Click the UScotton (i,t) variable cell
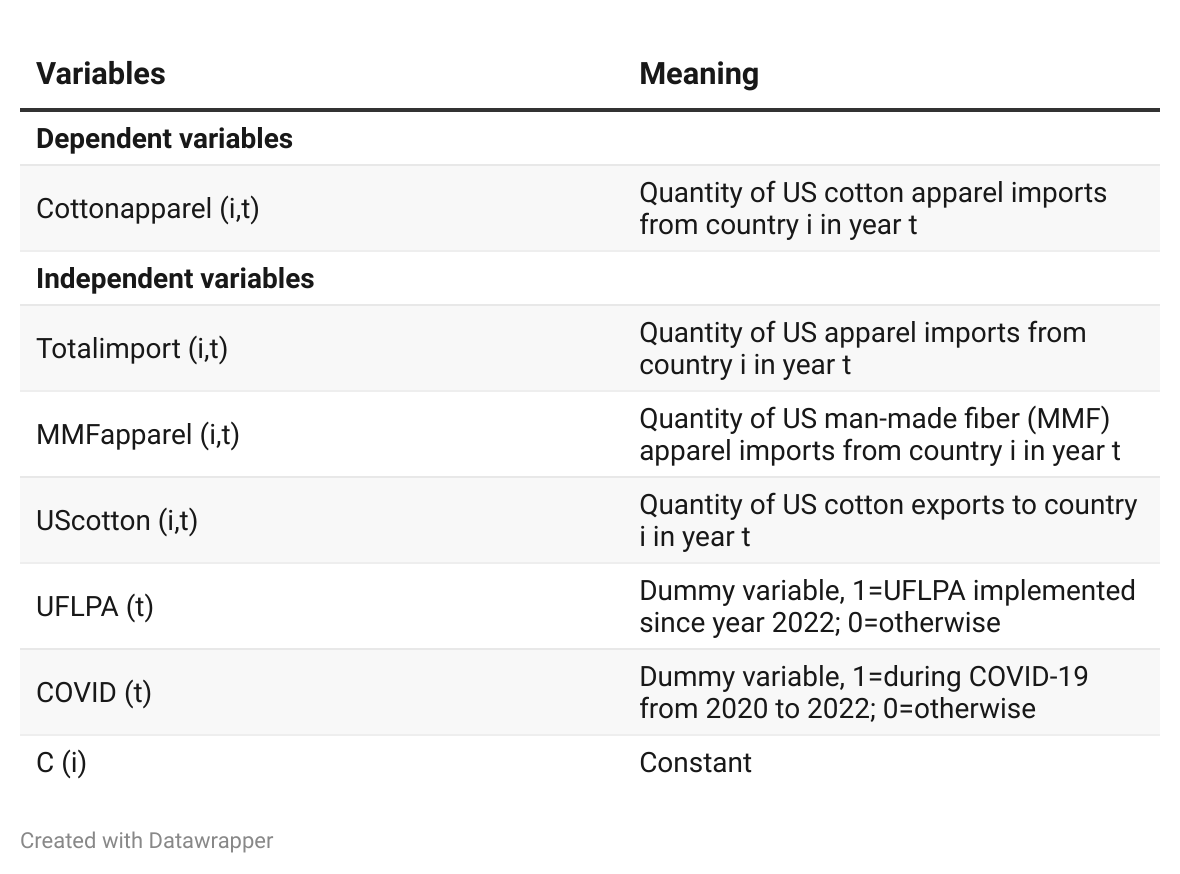This screenshot has width=1180, height=874. (x=117, y=520)
